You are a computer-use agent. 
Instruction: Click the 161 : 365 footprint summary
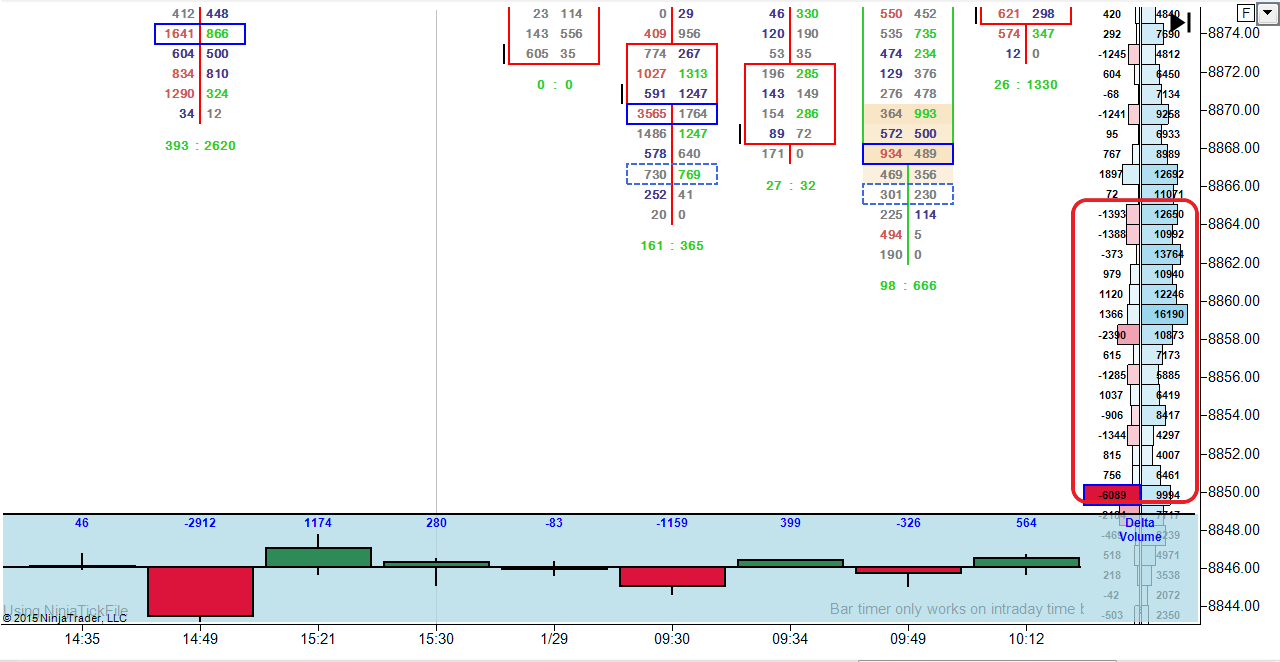[x=672, y=245]
